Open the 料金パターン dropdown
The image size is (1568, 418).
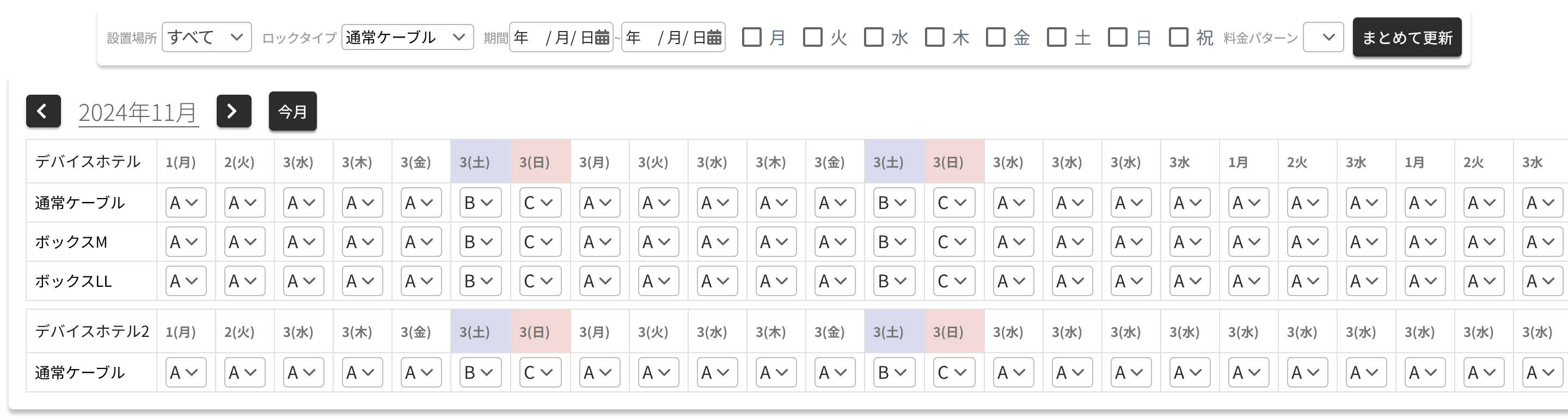1322,38
